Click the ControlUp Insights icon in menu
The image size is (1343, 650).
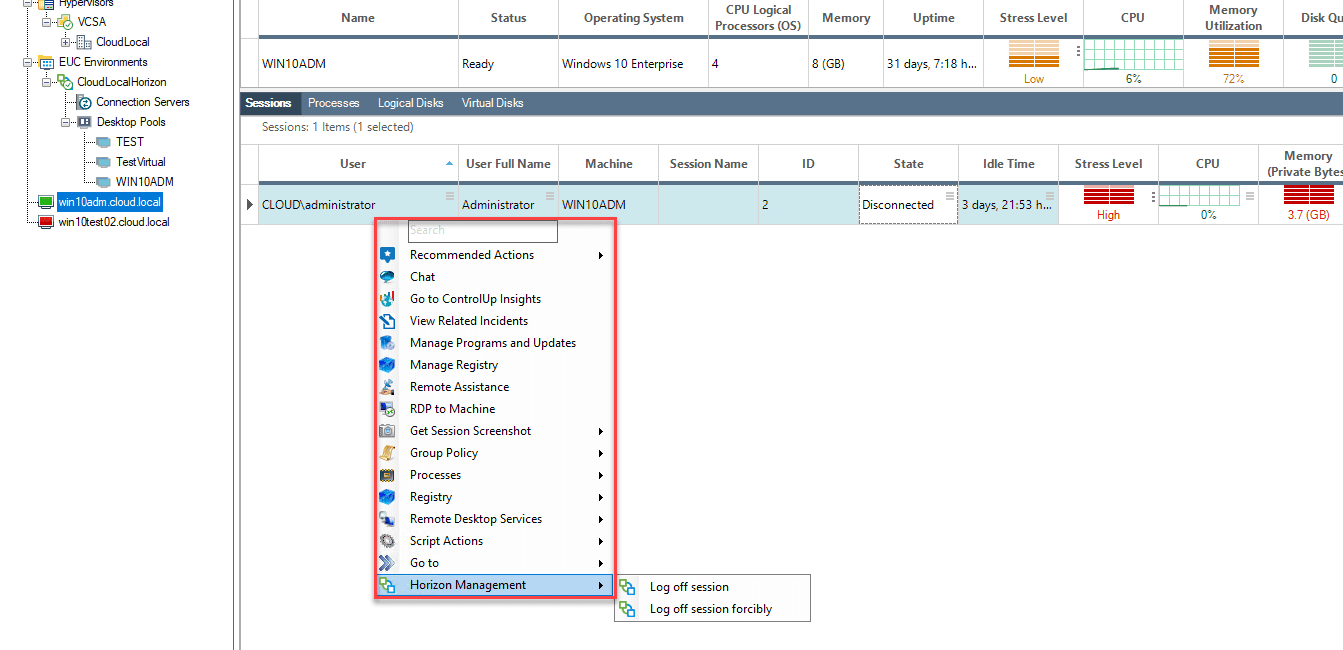tap(387, 299)
